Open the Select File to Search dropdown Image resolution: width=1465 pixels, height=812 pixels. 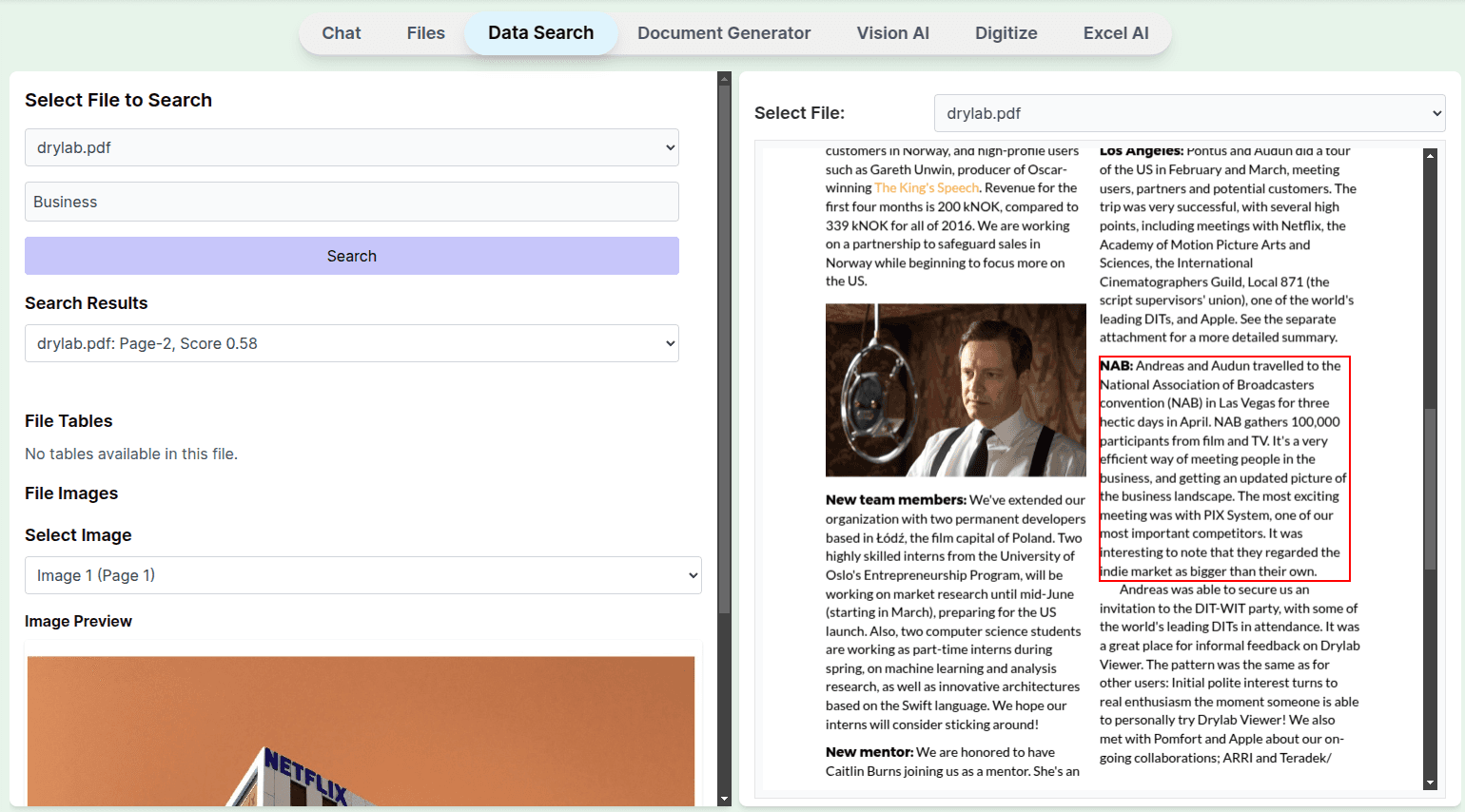tap(352, 147)
